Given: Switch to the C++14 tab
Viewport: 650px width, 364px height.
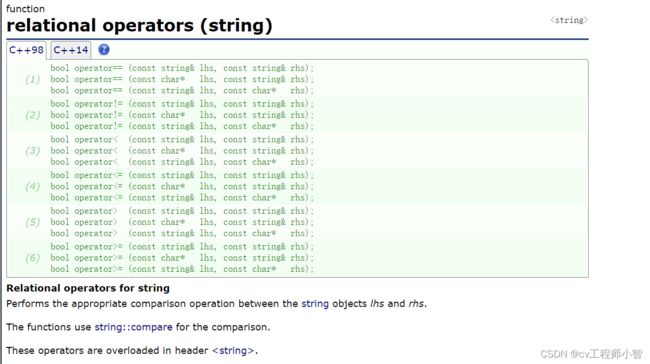Looking at the screenshot, I should tap(70, 50).
